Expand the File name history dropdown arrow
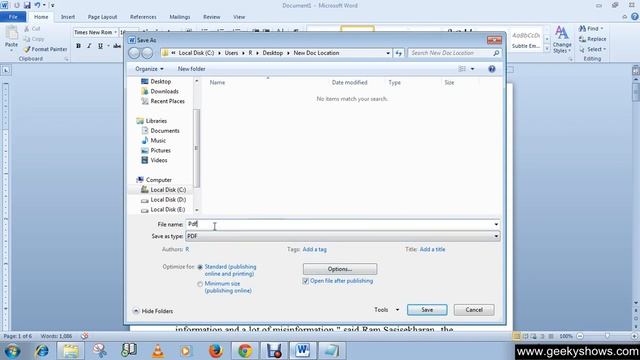This screenshot has height=360, width=640. (x=496, y=224)
